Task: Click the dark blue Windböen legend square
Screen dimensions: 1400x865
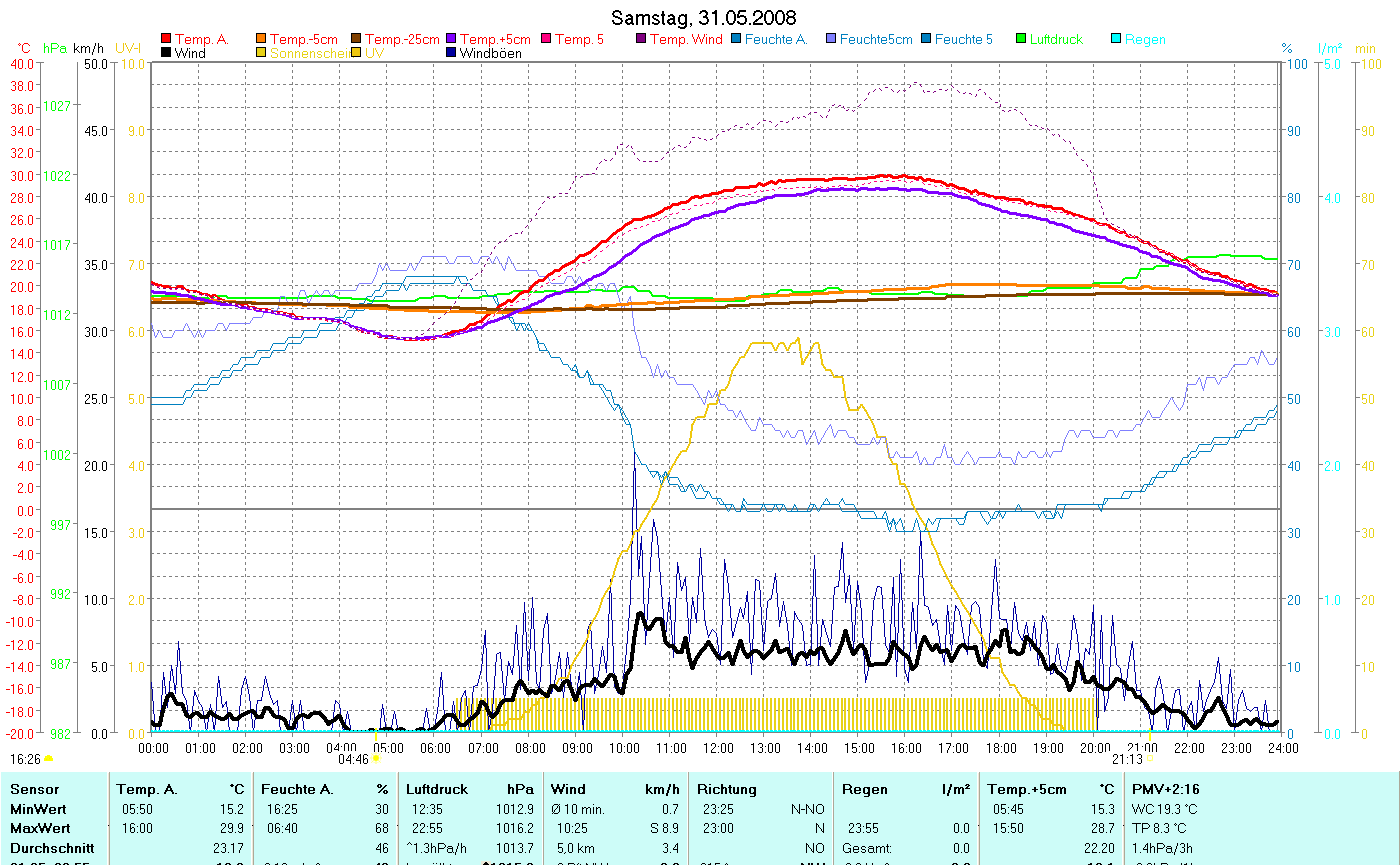Action: 451,54
